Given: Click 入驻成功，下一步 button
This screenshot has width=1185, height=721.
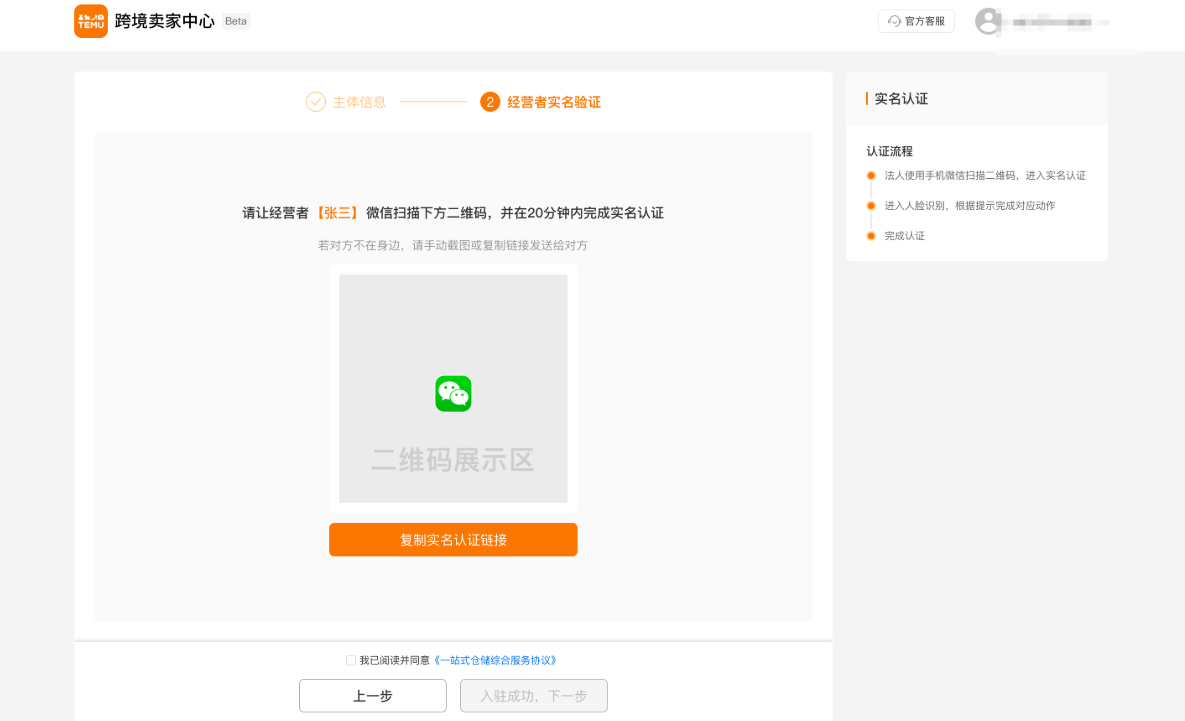Looking at the screenshot, I should [534, 696].
